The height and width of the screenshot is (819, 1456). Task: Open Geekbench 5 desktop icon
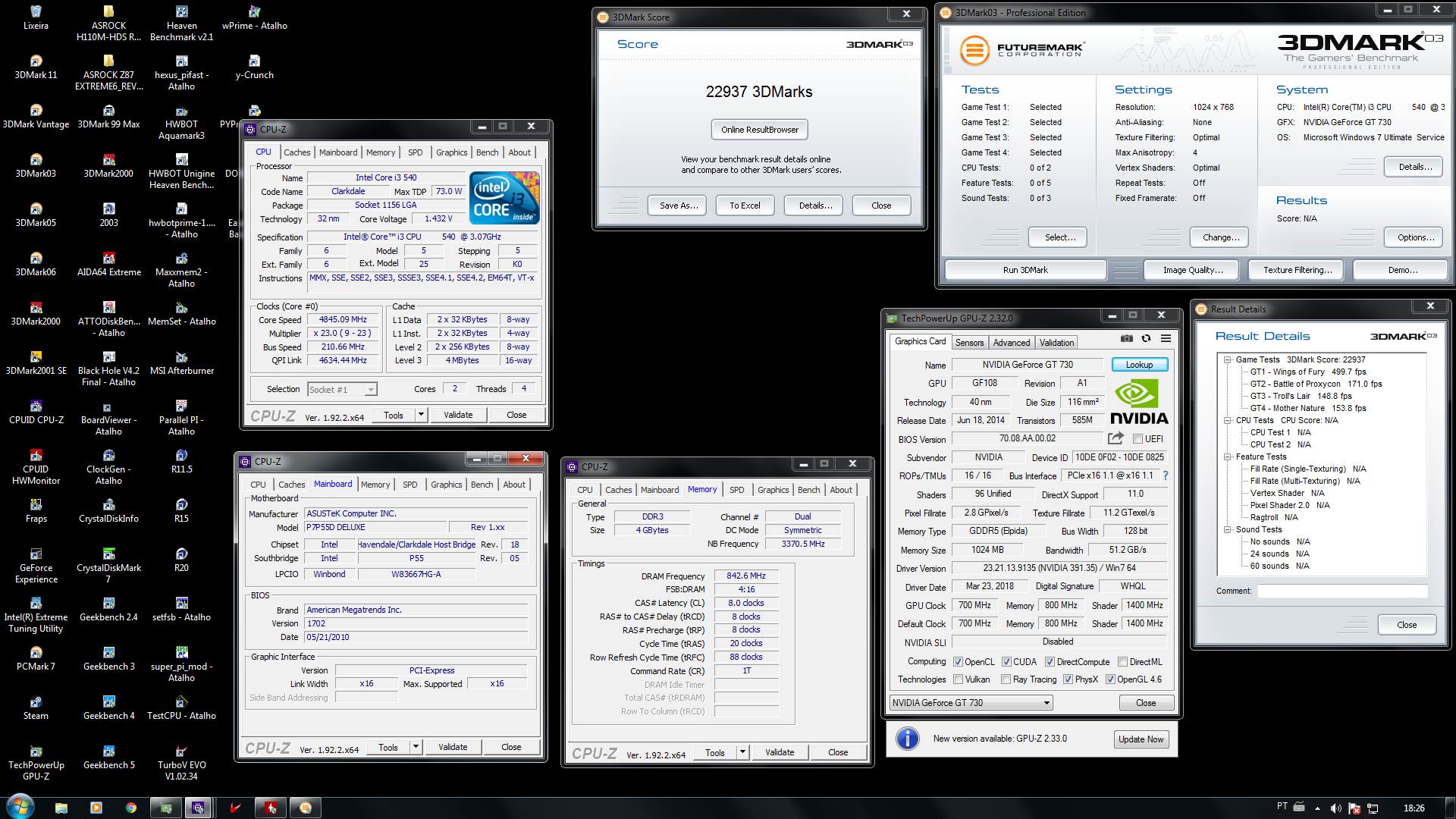pos(108,758)
